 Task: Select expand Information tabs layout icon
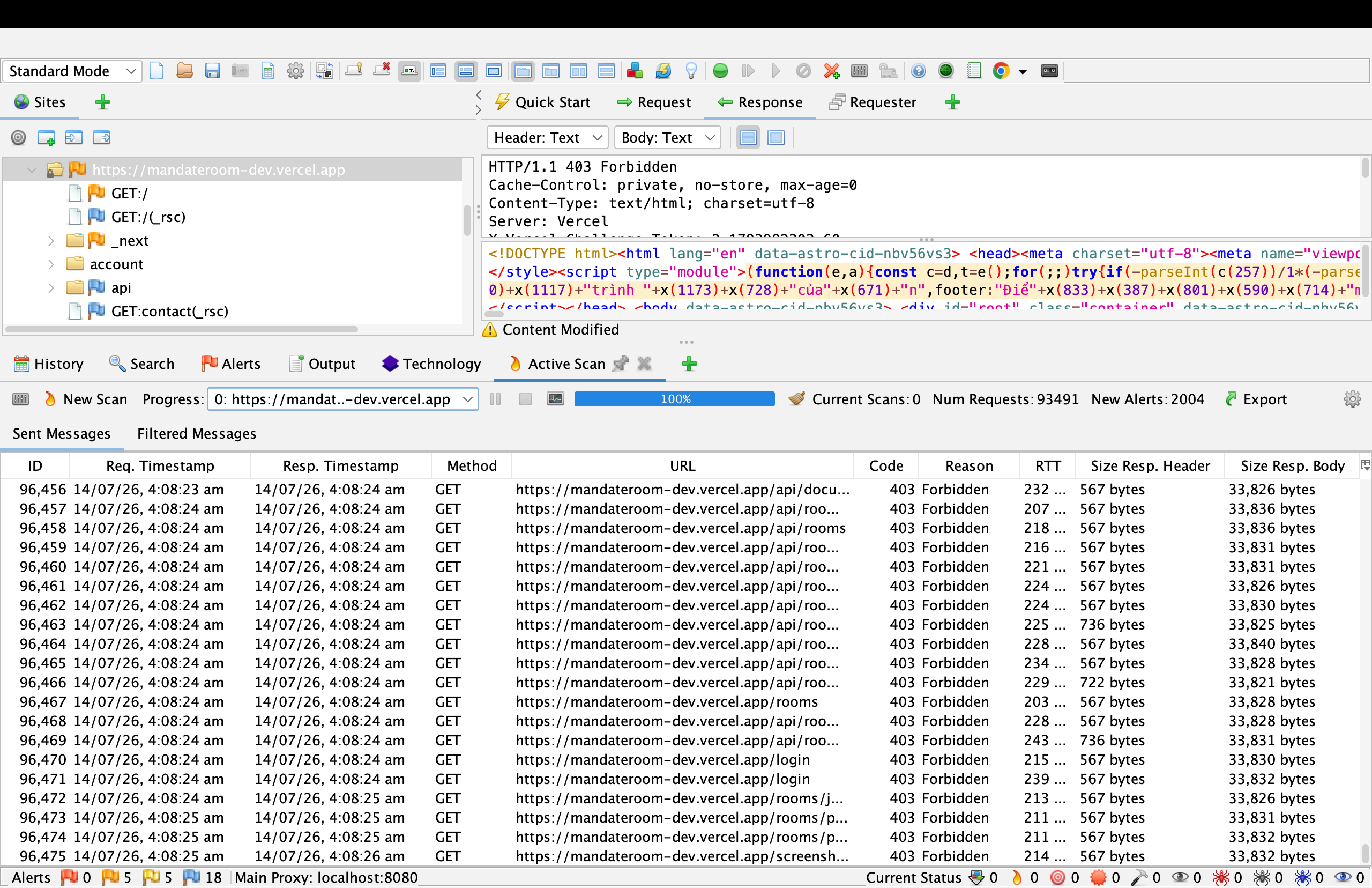point(466,71)
